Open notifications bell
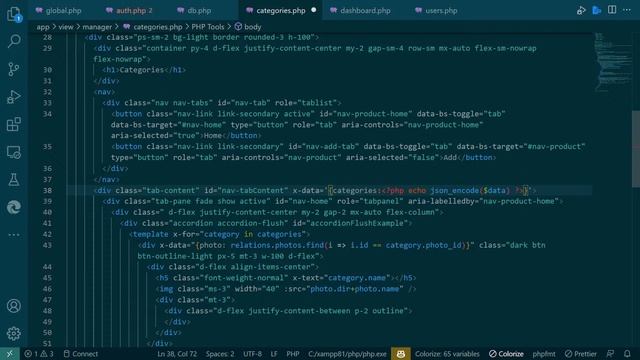Viewport: 640px width, 360px height. (x=627, y=354)
